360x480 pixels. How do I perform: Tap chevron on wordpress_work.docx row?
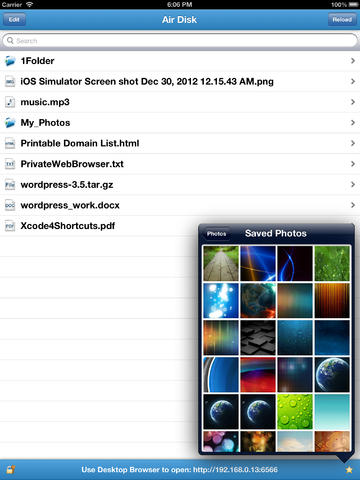click(x=353, y=205)
